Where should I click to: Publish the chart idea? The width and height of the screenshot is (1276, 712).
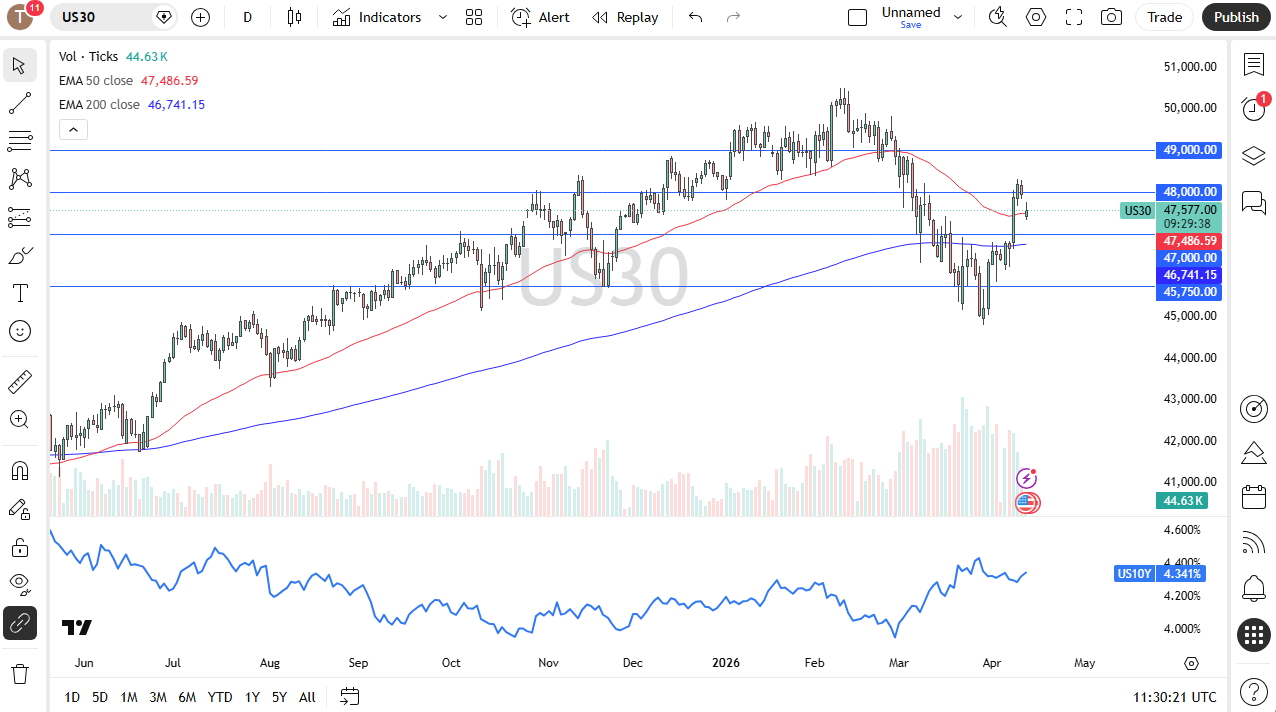click(1236, 17)
